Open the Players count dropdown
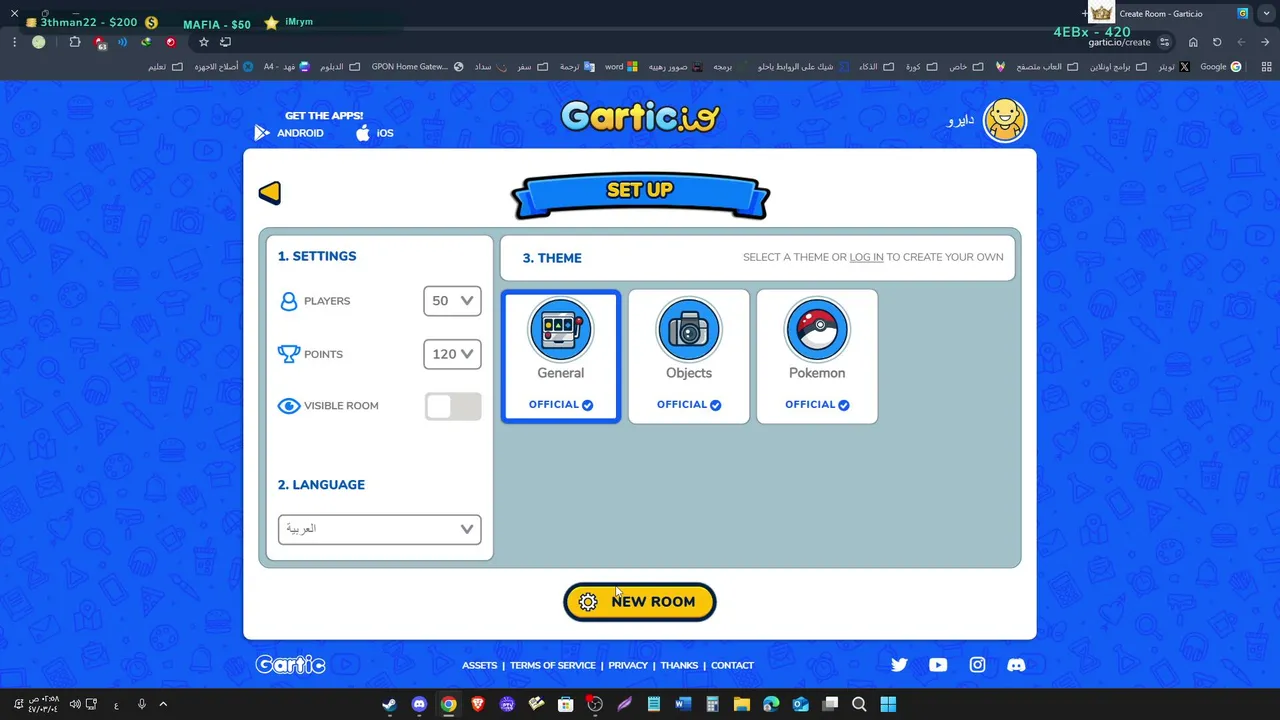Screen dimensions: 1280x720 [452, 301]
